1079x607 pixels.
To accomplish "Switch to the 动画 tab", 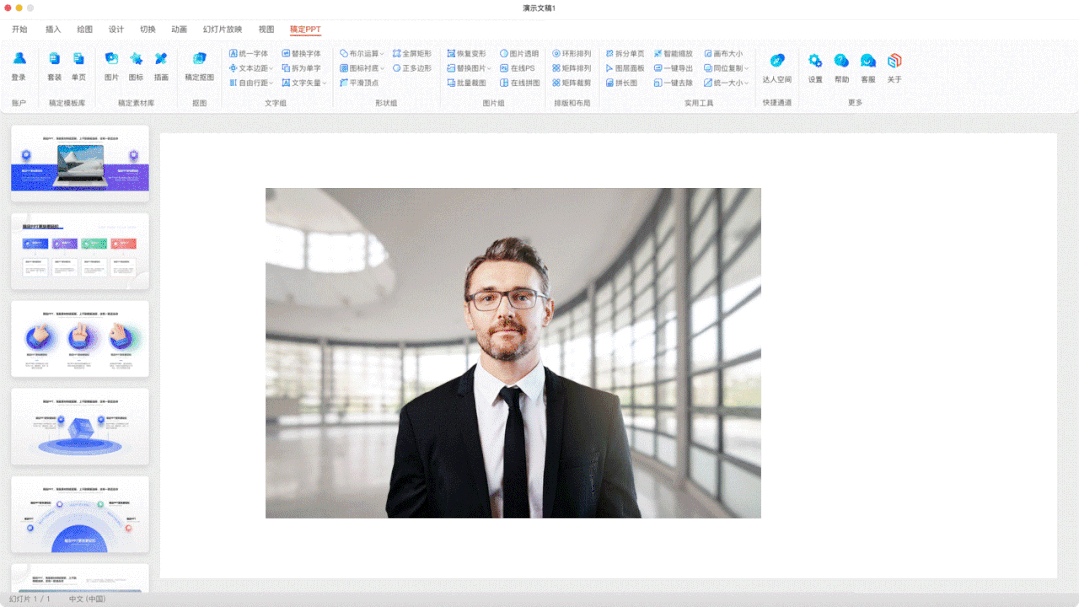I will click(179, 30).
